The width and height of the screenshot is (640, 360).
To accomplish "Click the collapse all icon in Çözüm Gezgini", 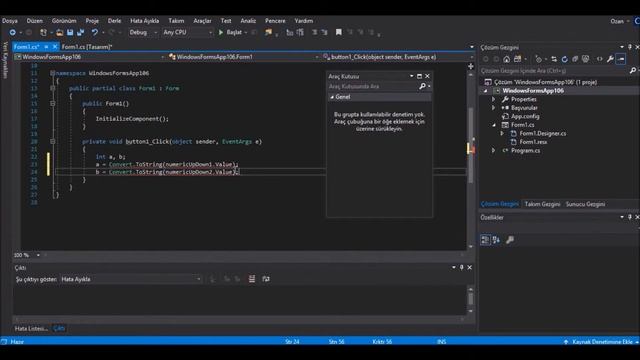I will click(575, 59).
